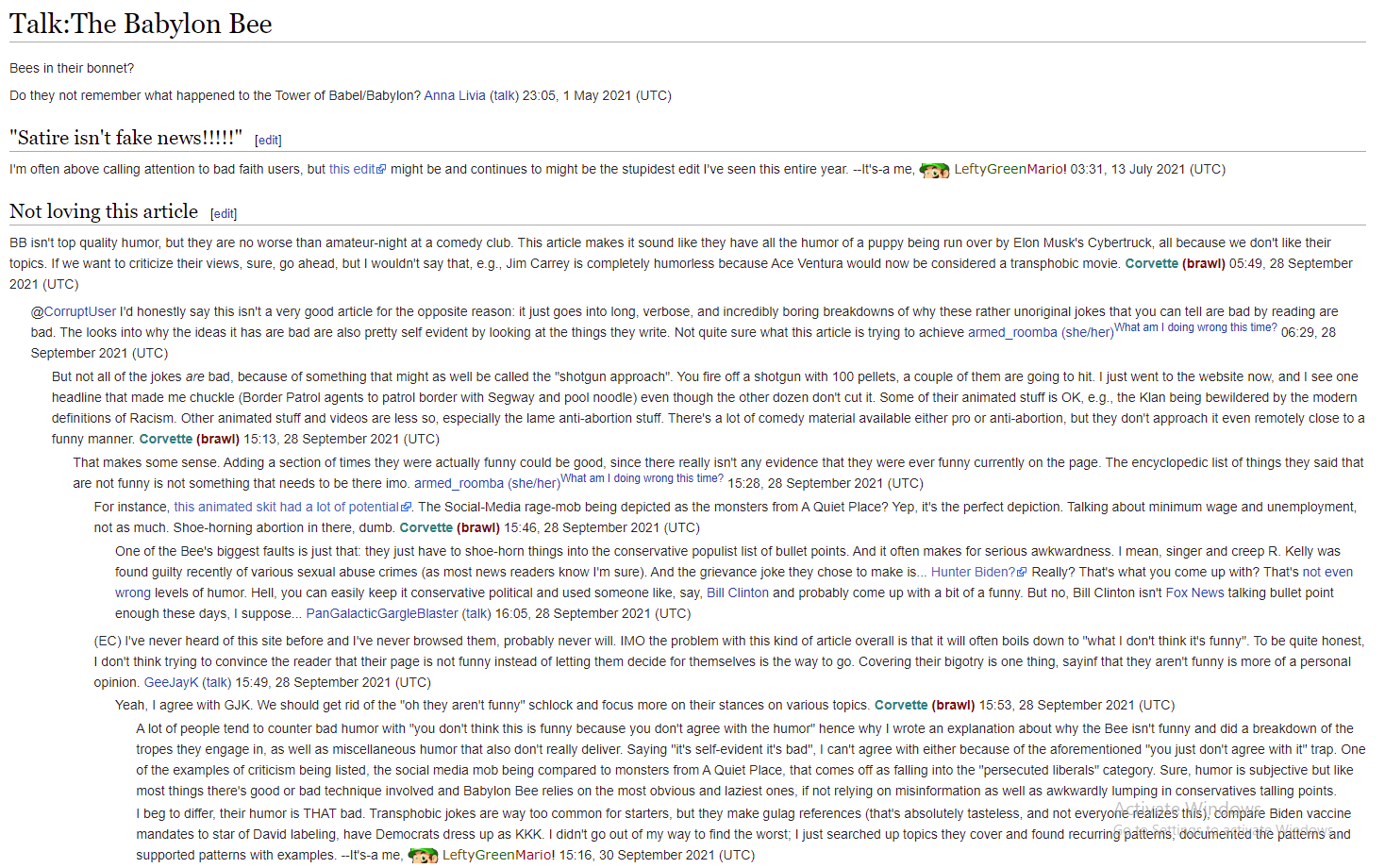Open the brawl link in the 15:46 signature
The image size is (1385, 868).
478,527
